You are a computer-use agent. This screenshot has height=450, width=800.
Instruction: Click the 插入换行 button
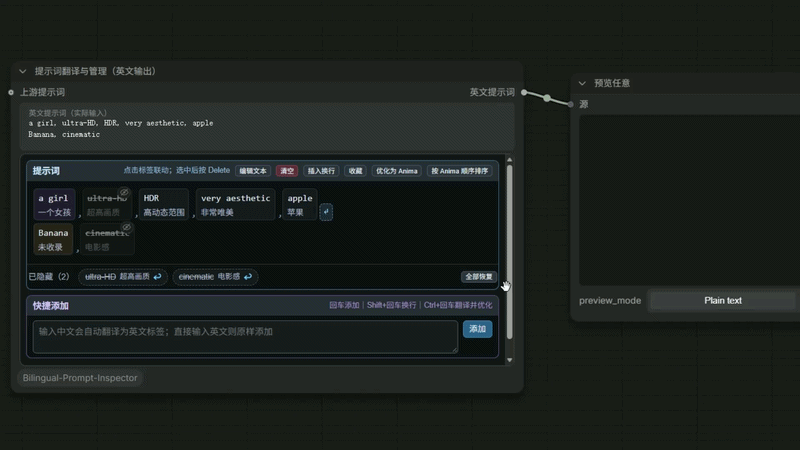[x=321, y=171]
